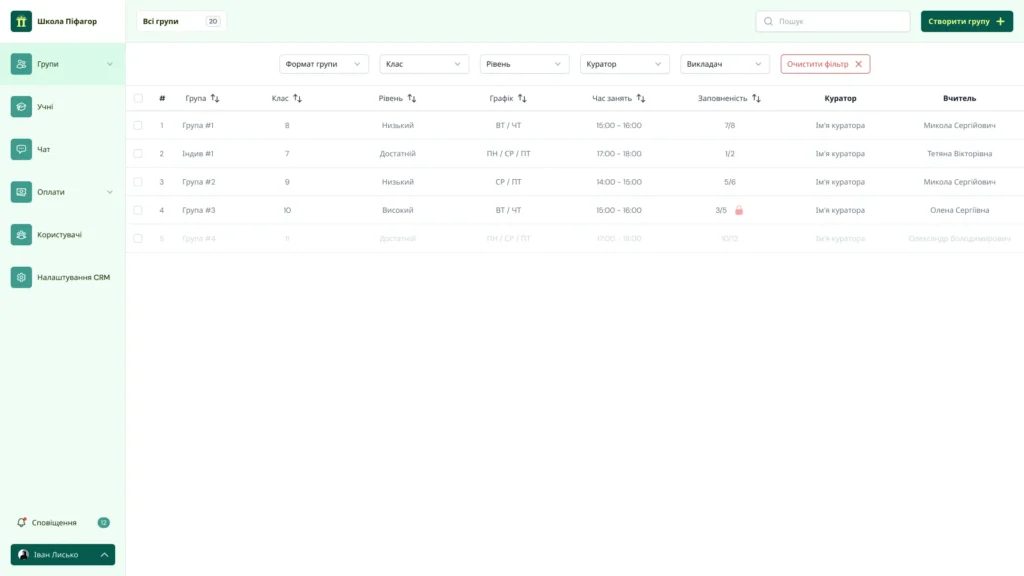1024x576 pixels.
Task: Click schedule СР / ПТ cell
Action: coord(508,182)
